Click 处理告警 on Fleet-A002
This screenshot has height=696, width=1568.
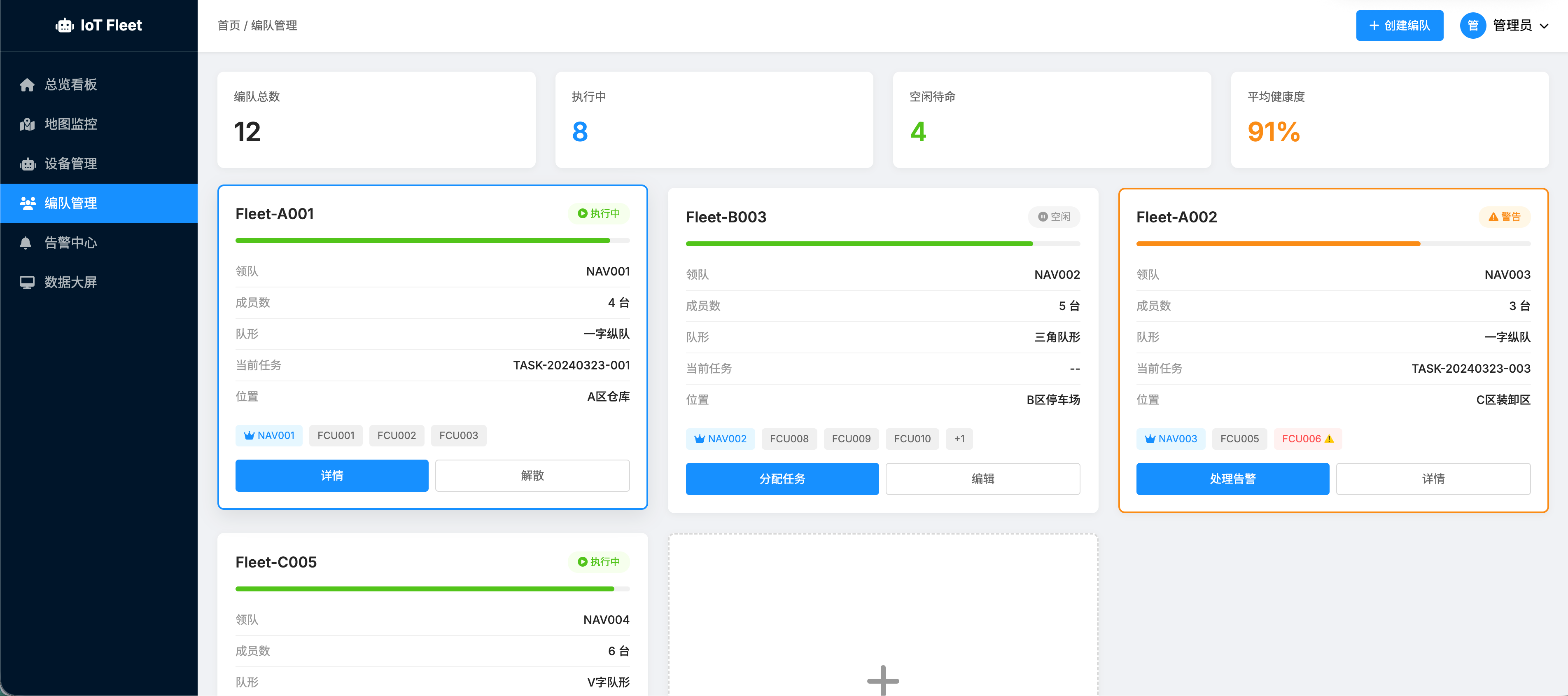[x=1232, y=479]
